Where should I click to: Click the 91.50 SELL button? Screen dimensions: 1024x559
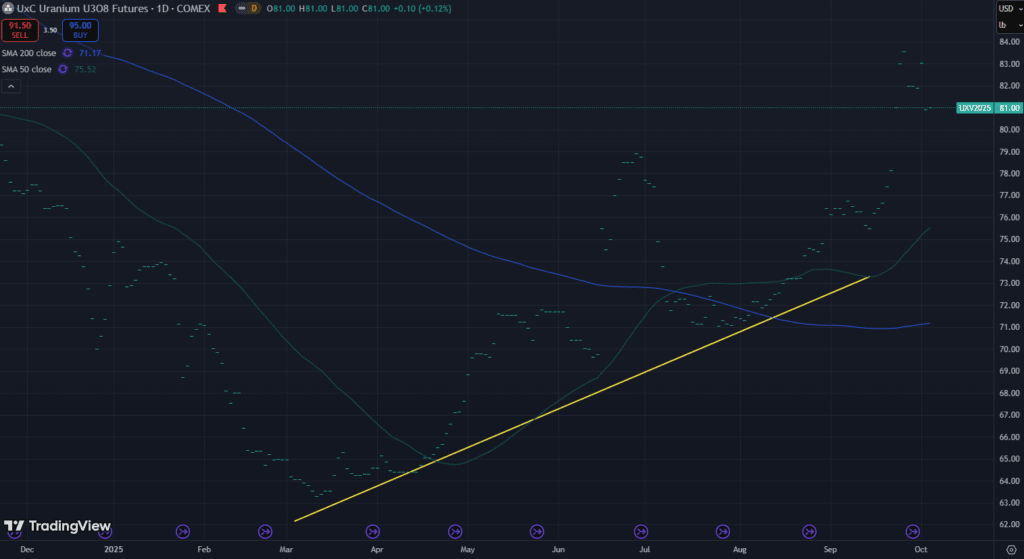pos(19,30)
